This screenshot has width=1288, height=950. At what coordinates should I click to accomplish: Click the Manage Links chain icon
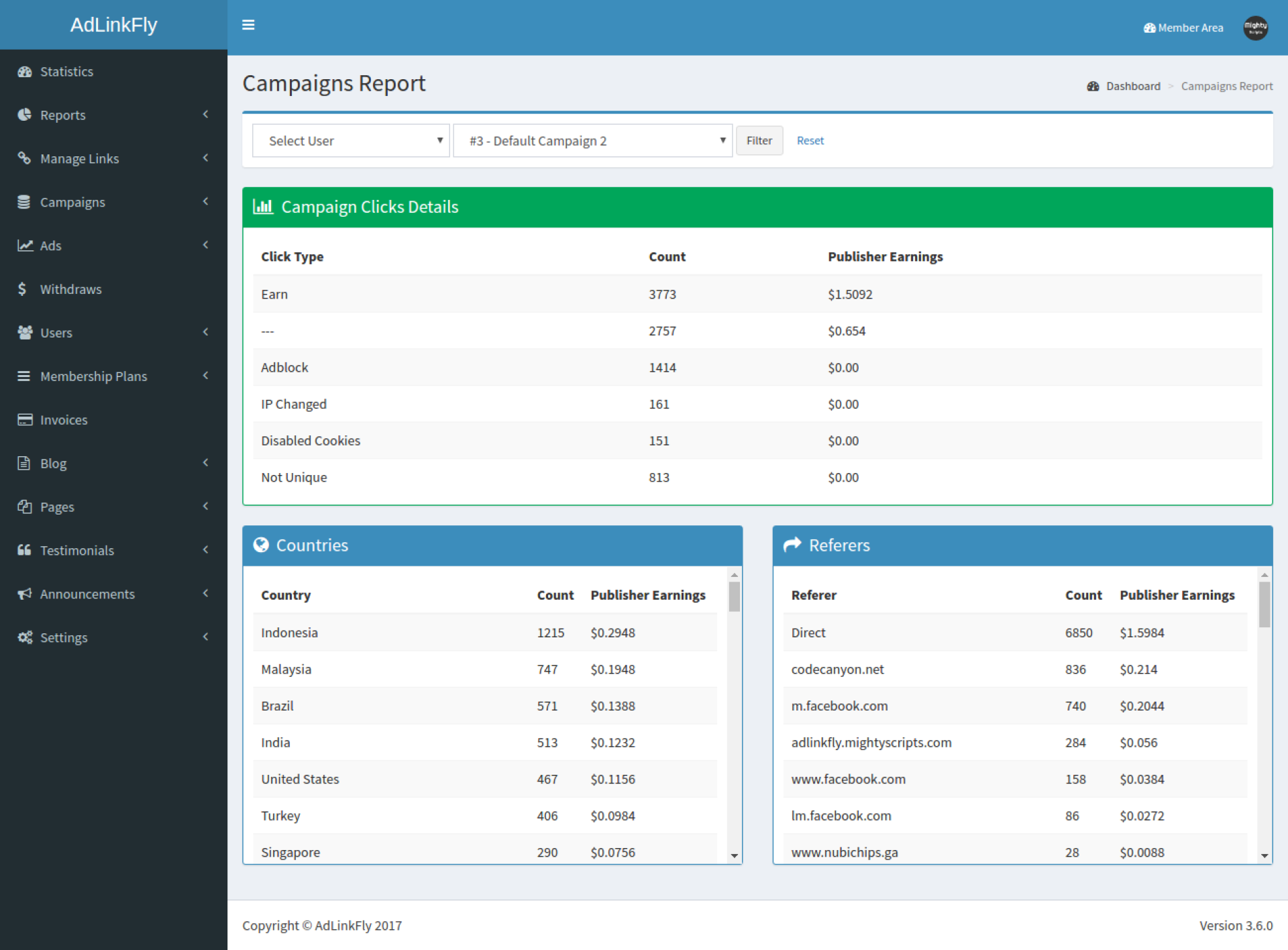tap(25, 158)
